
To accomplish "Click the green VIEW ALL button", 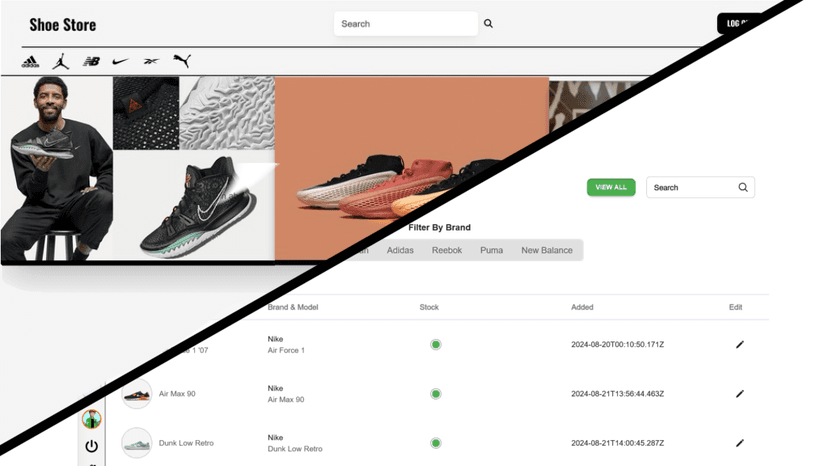I will point(611,187).
